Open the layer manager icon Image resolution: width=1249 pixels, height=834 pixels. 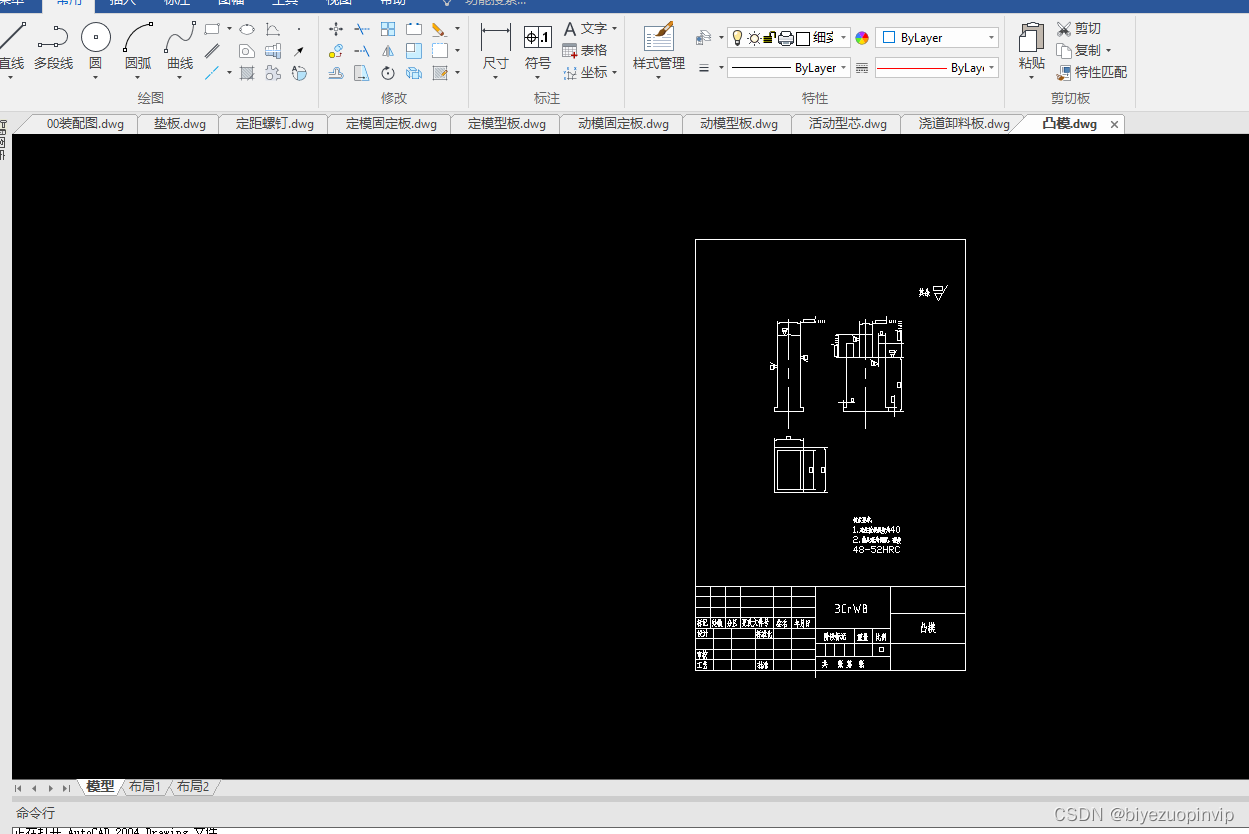coord(703,38)
